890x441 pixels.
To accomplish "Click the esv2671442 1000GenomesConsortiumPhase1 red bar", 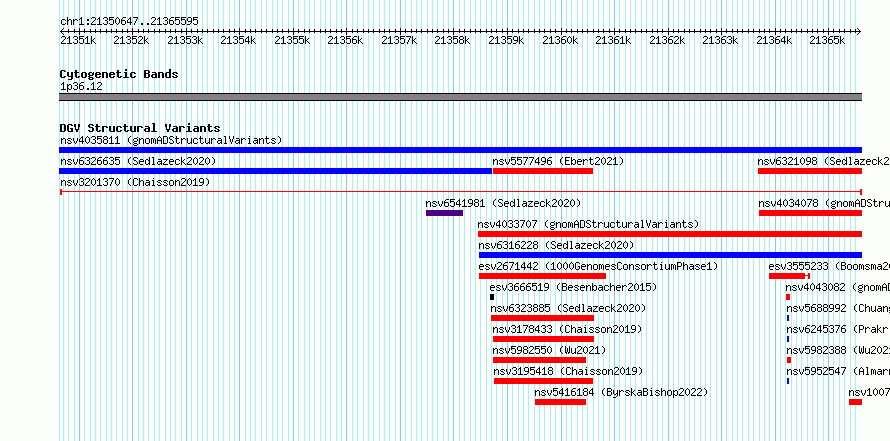I will point(542,276).
